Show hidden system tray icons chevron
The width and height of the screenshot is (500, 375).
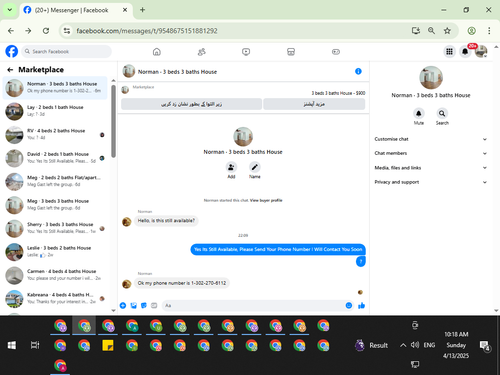point(403,345)
